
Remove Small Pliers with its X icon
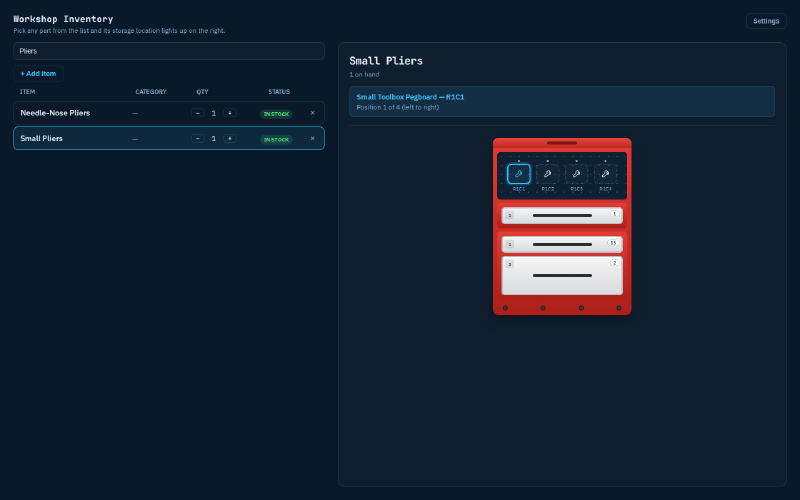click(x=313, y=138)
